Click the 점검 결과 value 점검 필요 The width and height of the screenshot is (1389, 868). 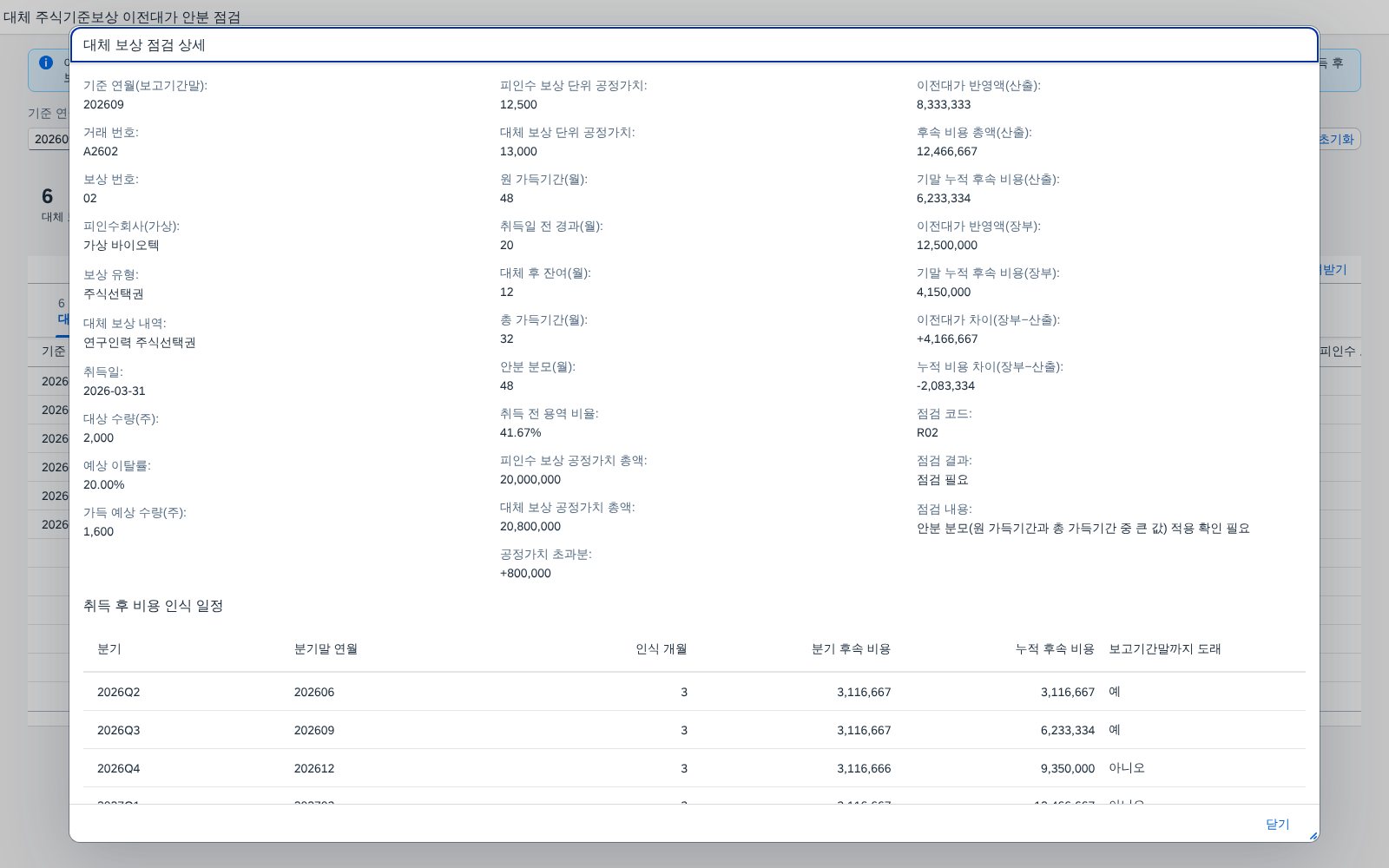pos(943,479)
